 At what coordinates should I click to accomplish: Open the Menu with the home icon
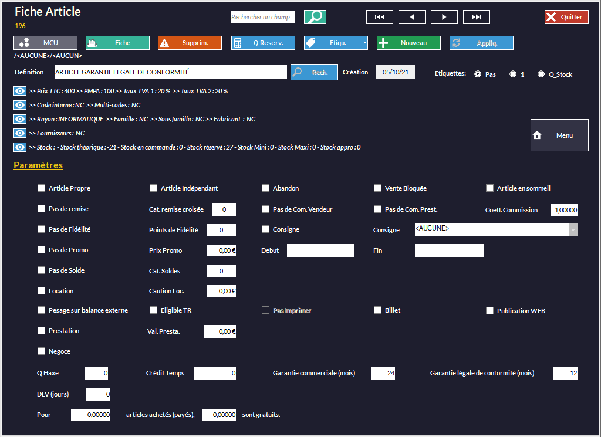pyautogui.click(x=559, y=135)
